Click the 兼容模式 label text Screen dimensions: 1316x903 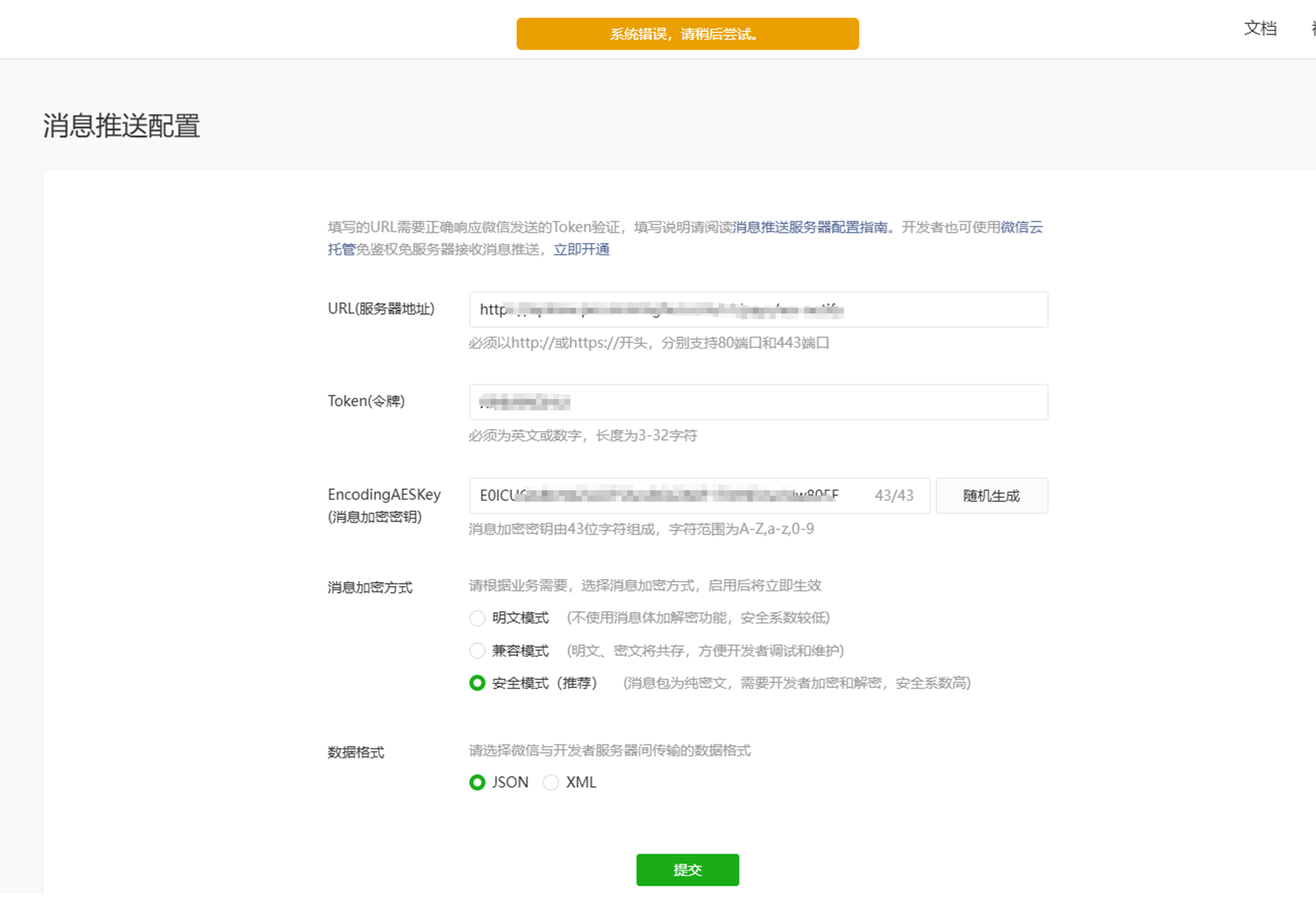point(520,650)
